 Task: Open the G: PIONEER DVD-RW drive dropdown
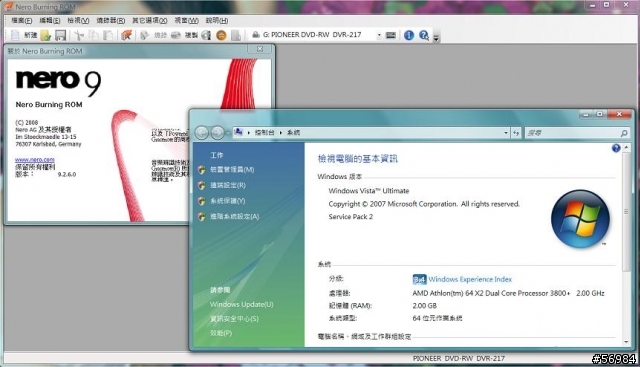click(x=379, y=35)
